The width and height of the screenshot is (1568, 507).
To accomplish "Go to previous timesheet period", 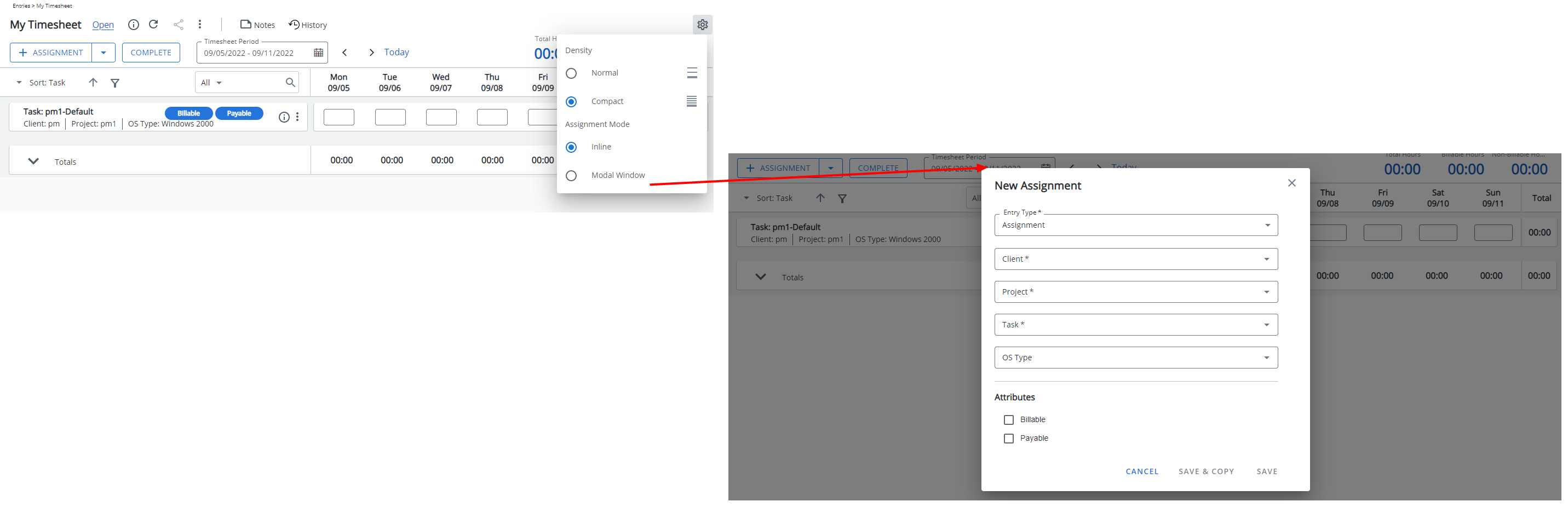I will pos(344,53).
